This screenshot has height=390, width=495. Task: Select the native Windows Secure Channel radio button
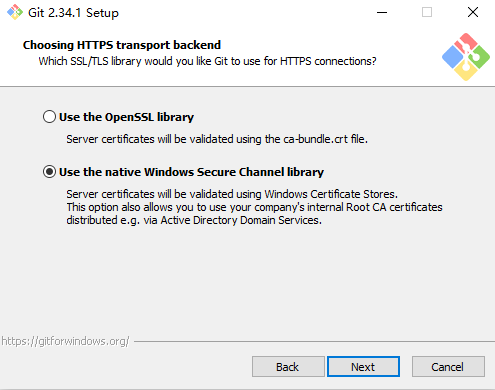tap(49, 172)
